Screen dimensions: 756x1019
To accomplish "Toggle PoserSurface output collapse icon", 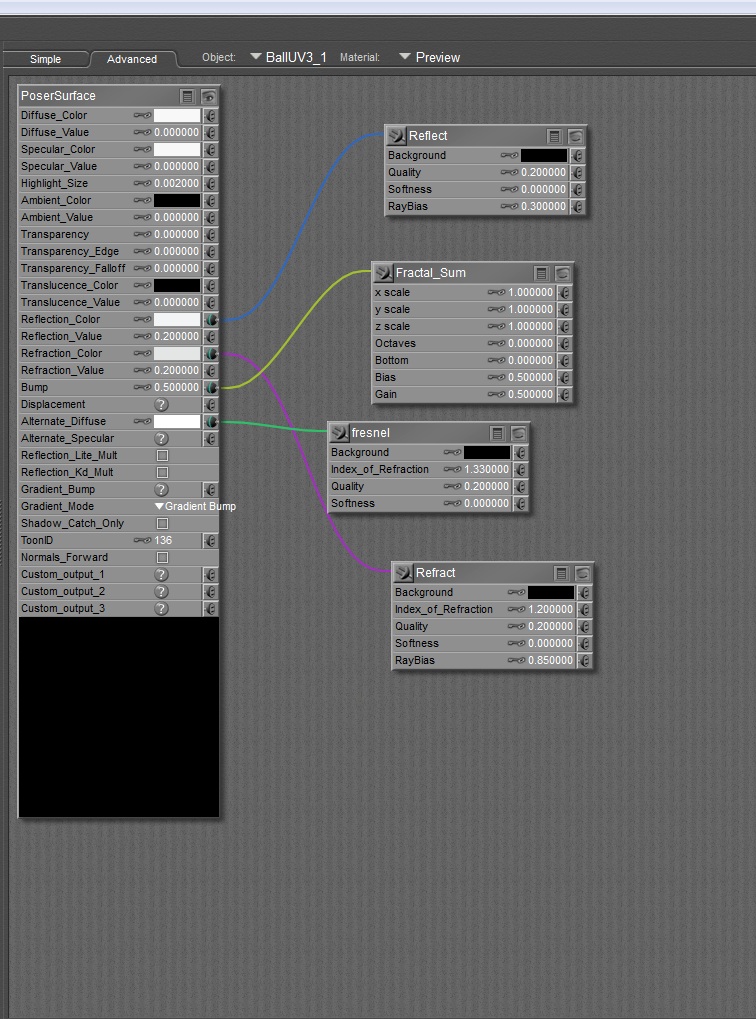I will (187, 96).
